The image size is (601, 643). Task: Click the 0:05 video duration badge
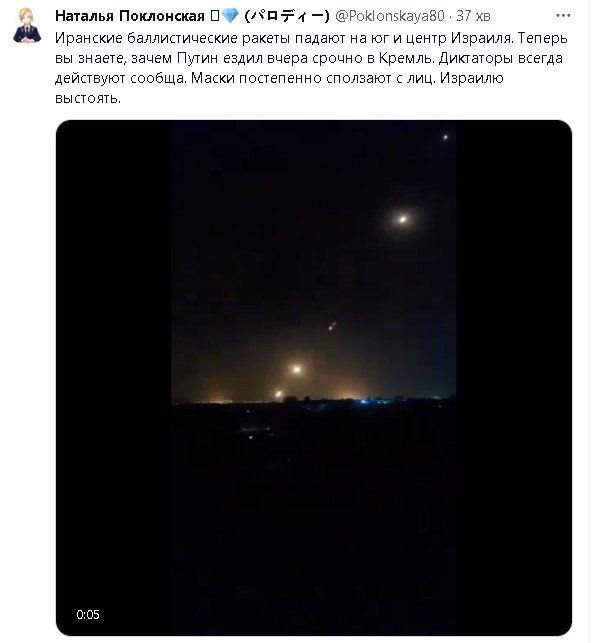click(88, 614)
